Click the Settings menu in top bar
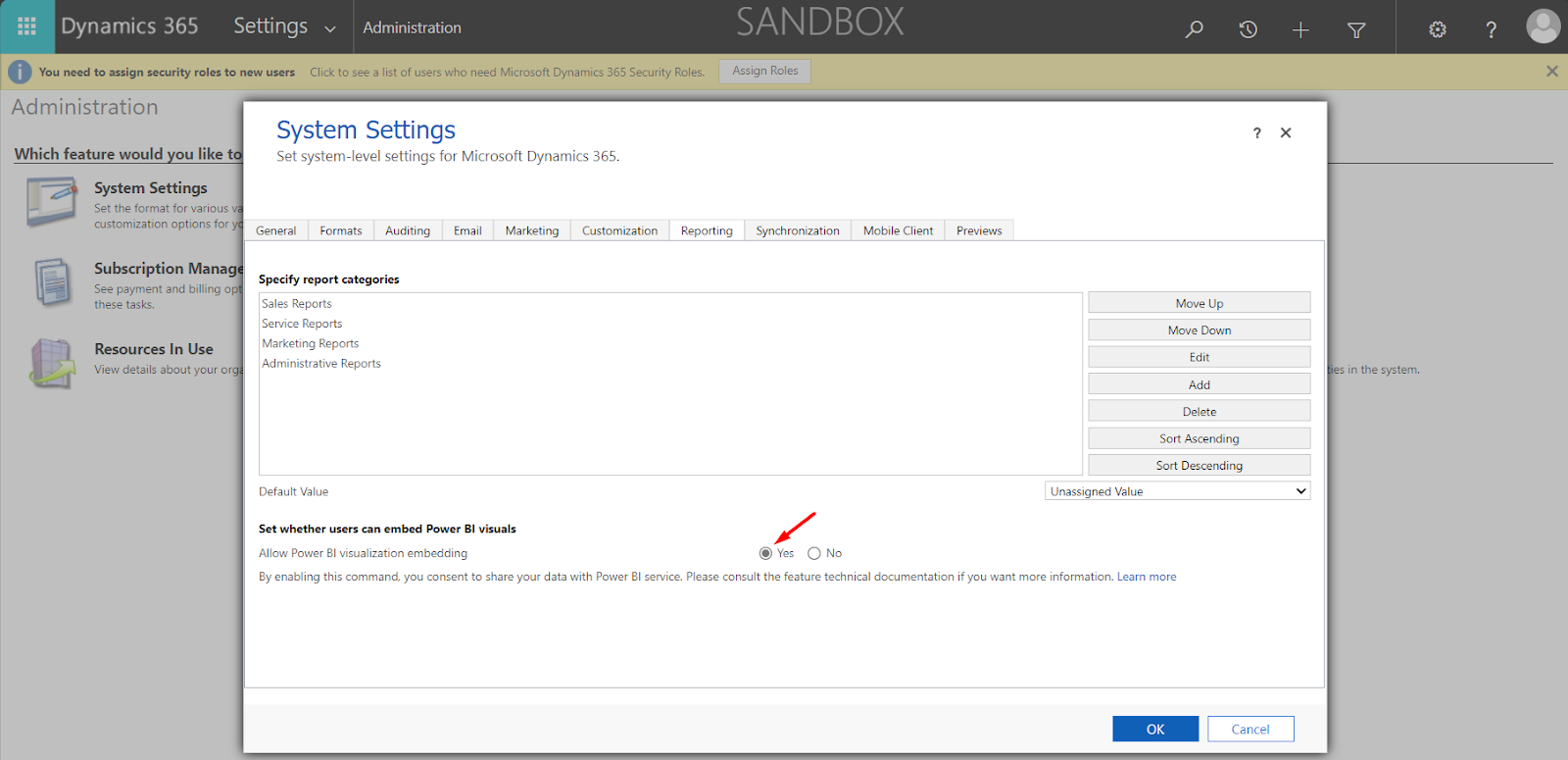This screenshot has height=760, width=1568. point(270,26)
